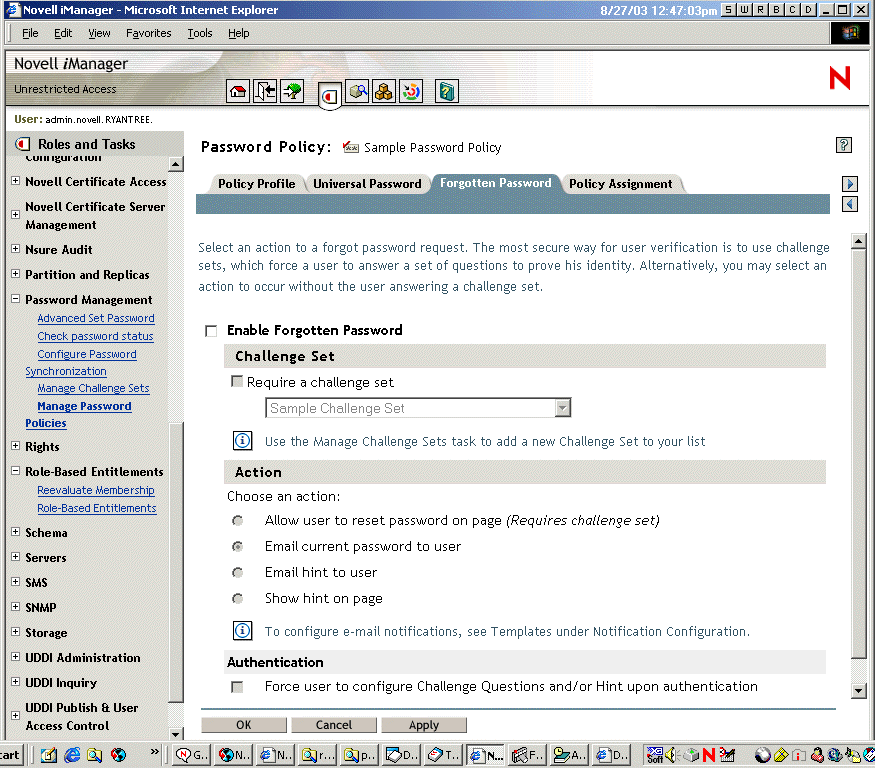
Task: Open the Sample Challenge Set dropdown
Action: pyautogui.click(x=562, y=407)
